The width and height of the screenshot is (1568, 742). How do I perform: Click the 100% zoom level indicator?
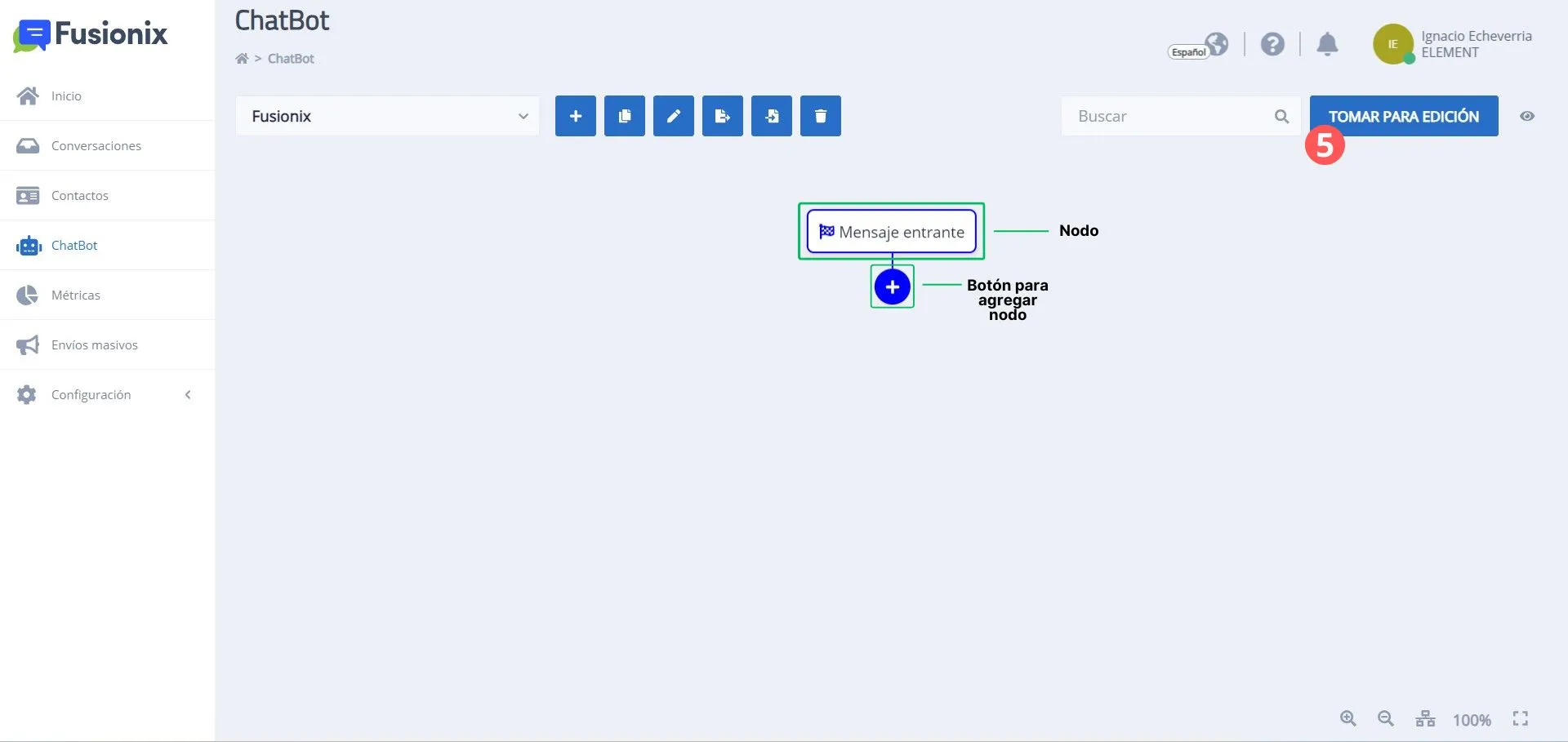[x=1472, y=720]
